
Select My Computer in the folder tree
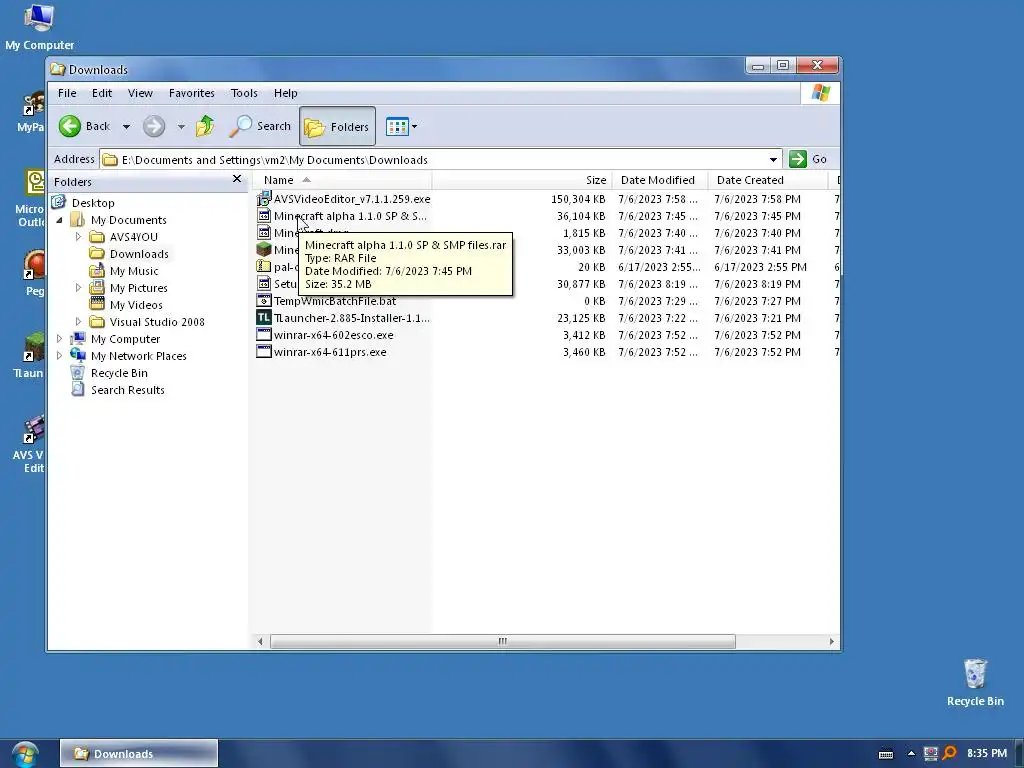125,339
